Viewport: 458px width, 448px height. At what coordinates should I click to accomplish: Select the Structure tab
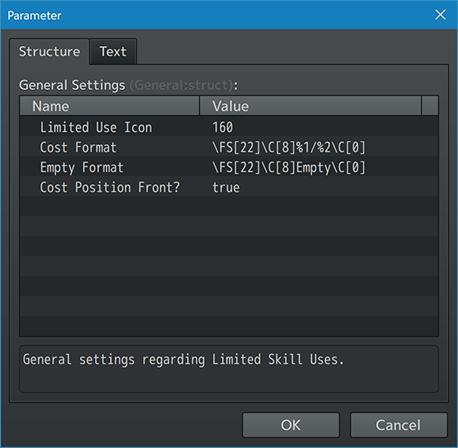click(49, 52)
